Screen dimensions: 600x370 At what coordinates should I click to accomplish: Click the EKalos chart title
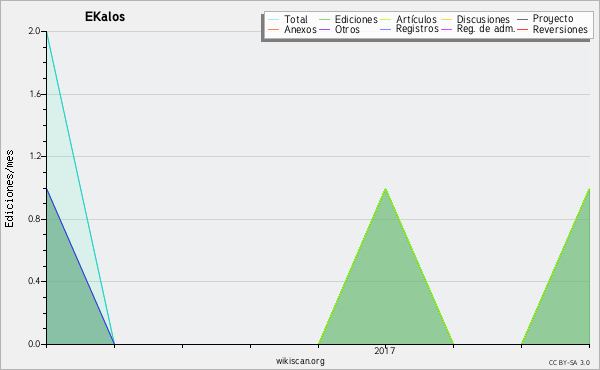pos(105,17)
